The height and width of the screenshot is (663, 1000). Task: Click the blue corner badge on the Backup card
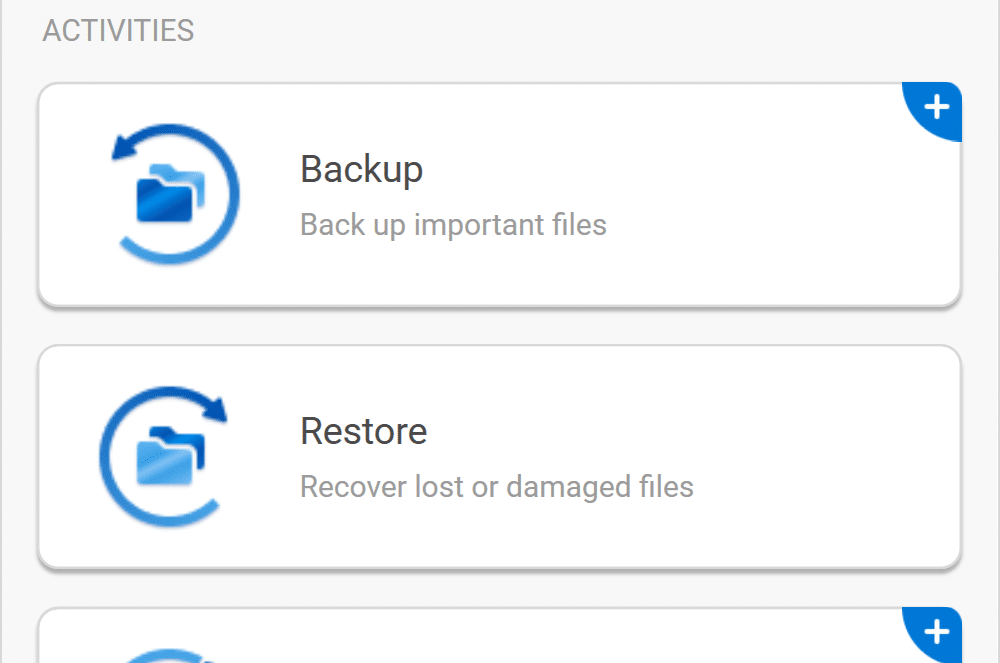(x=932, y=111)
